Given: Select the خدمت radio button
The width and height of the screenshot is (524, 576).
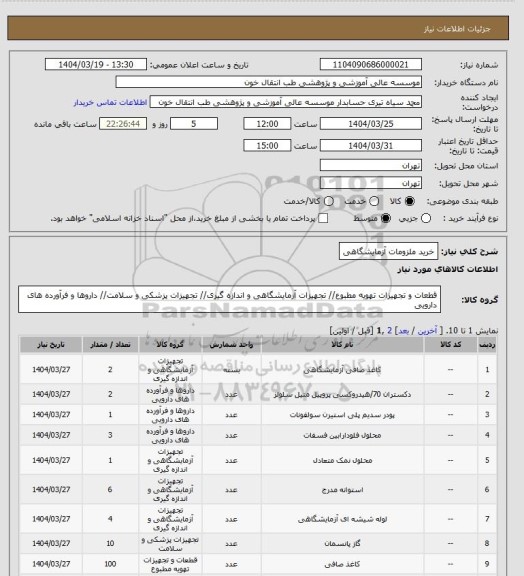Looking at the screenshot, I should [x=374, y=201].
